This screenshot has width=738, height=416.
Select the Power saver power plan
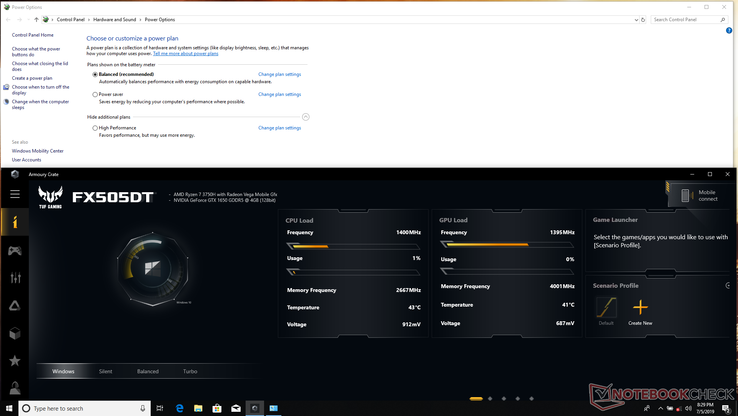[x=95, y=95]
